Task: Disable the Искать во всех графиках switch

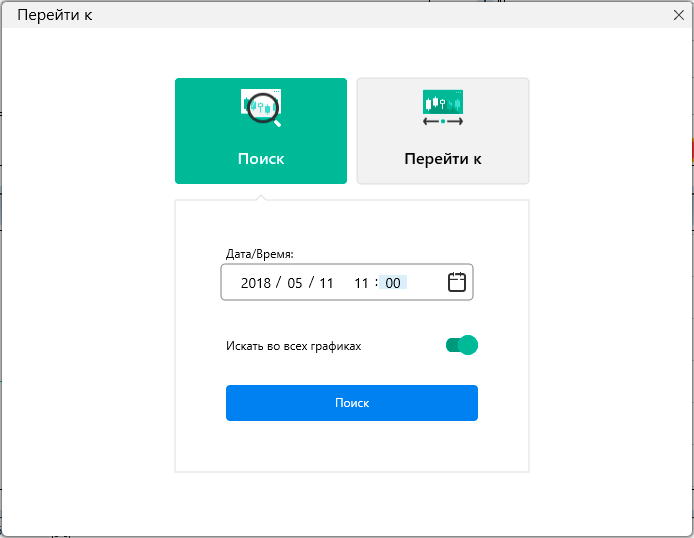Action: tap(462, 345)
